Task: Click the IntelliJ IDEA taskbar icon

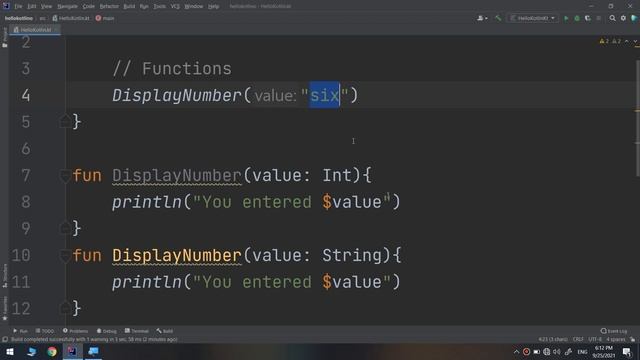Action: (72, 351)
